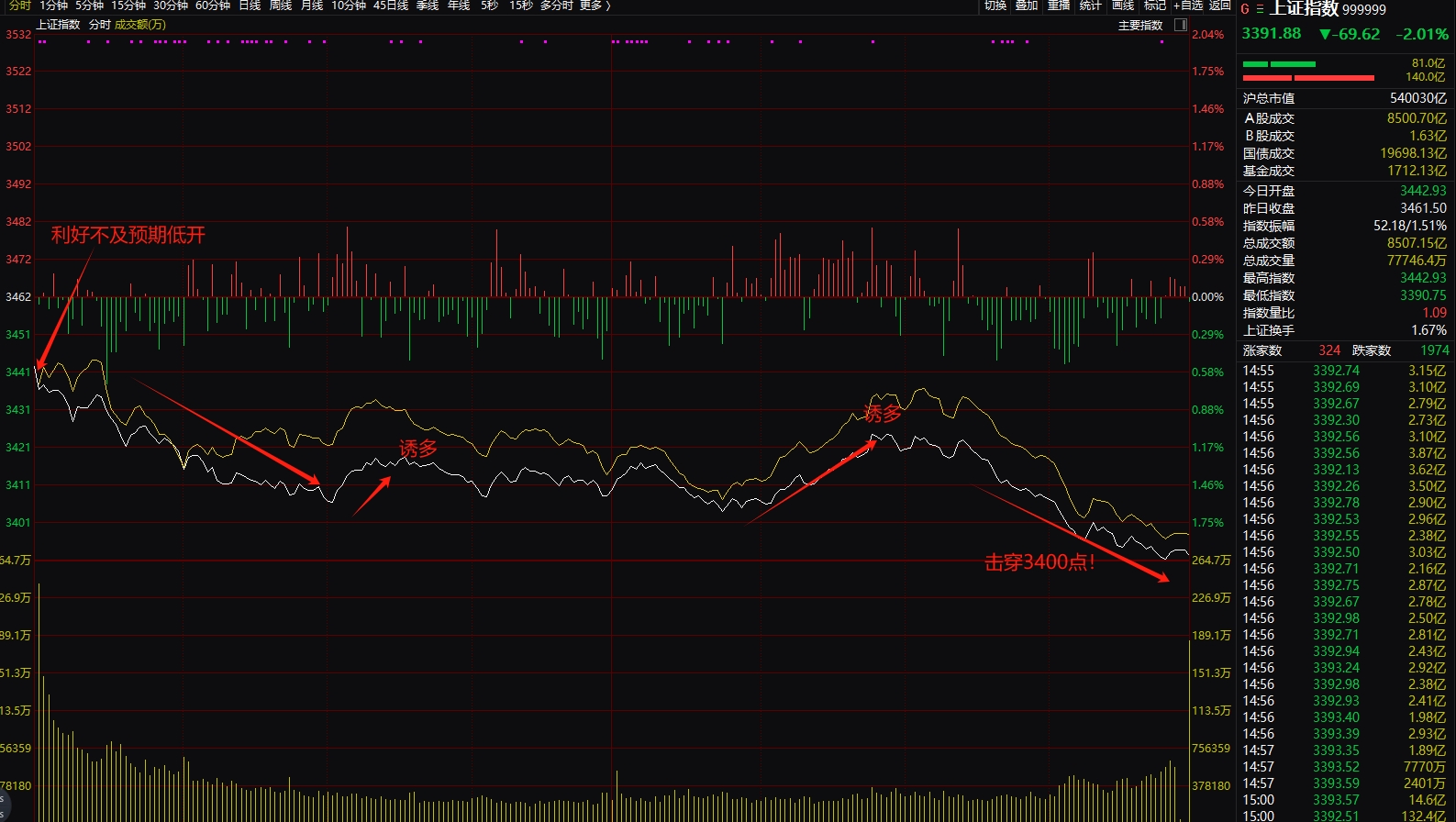
Task: Open the 统计 statistics tool
Action: coord(1090,6)
